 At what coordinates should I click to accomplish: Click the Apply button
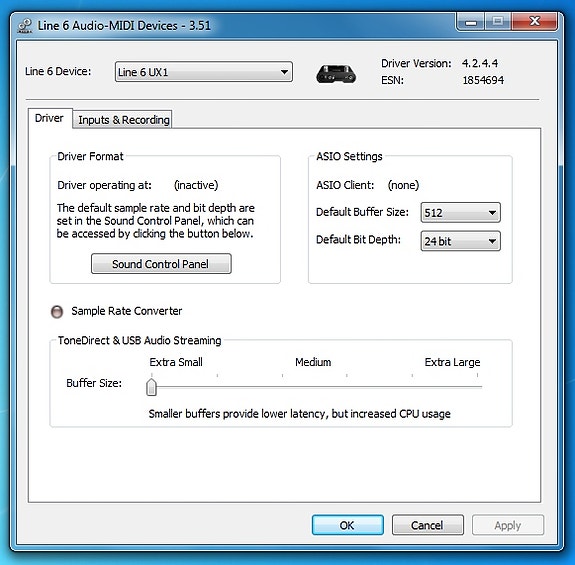[x=508, y=525]
